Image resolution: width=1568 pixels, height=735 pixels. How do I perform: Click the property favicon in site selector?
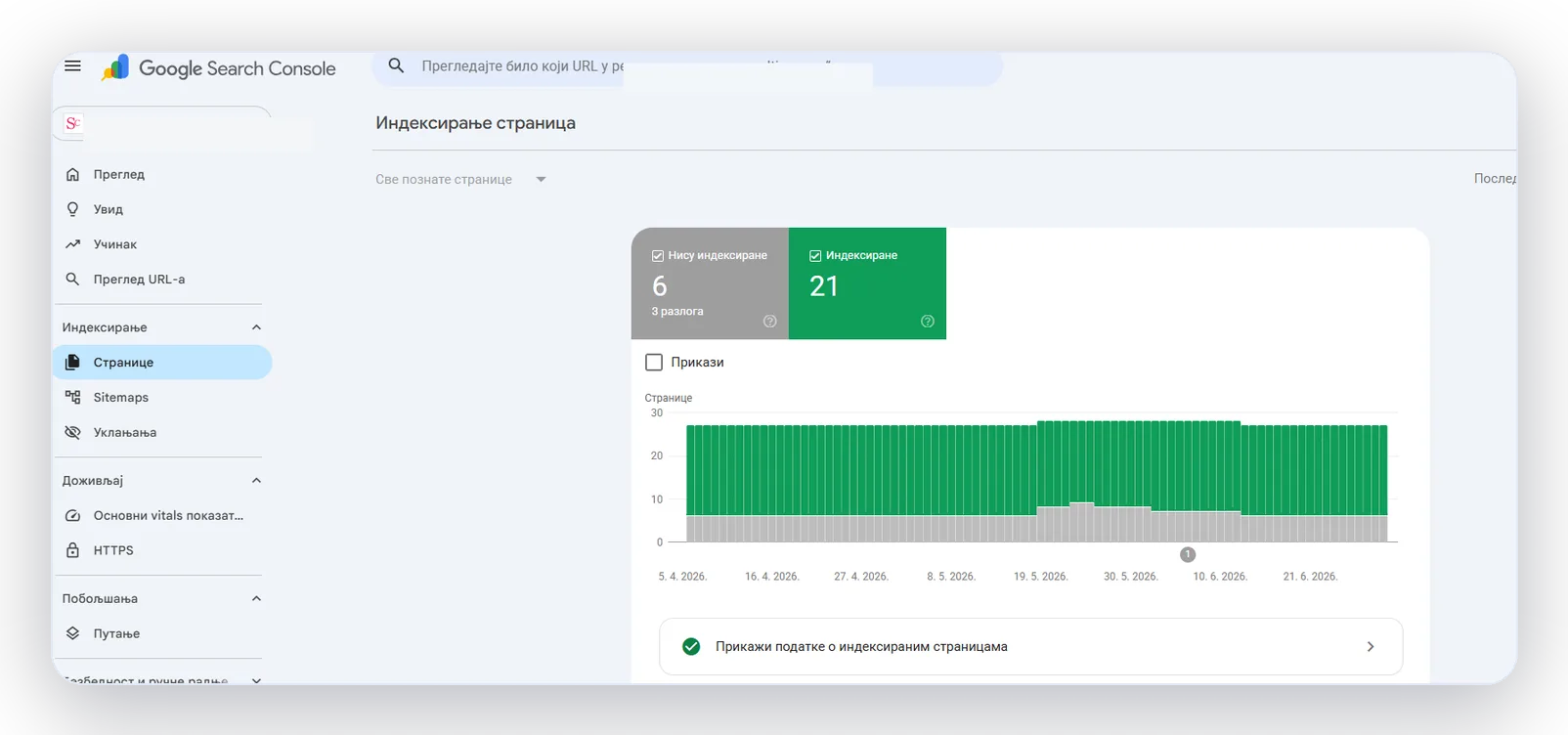point(72,123)
